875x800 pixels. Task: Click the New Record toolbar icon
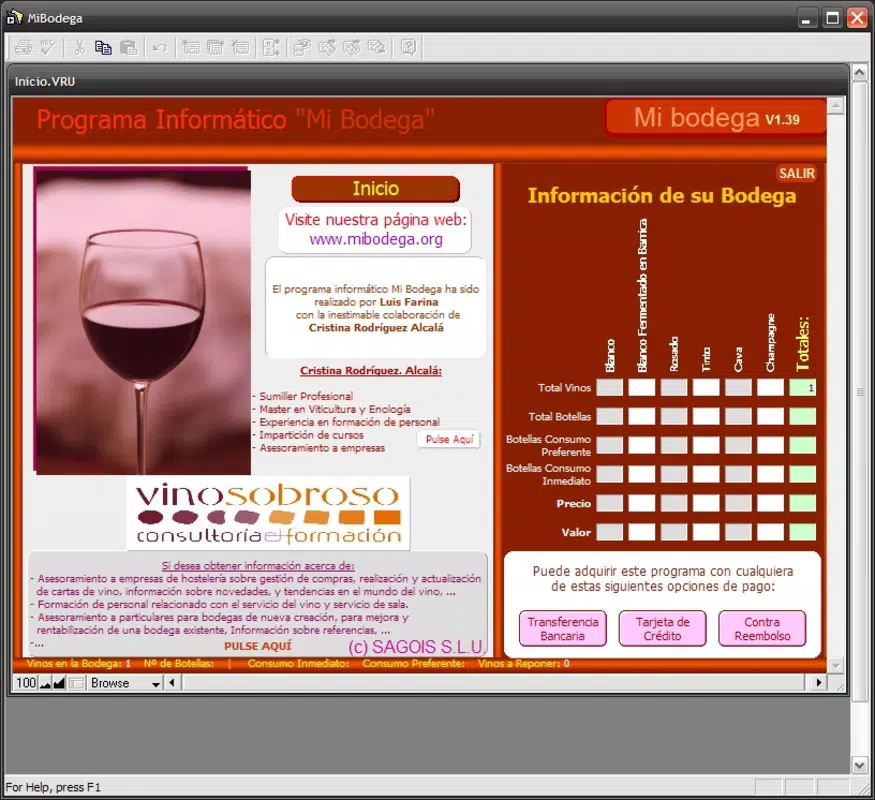click(x=191, y=48)
